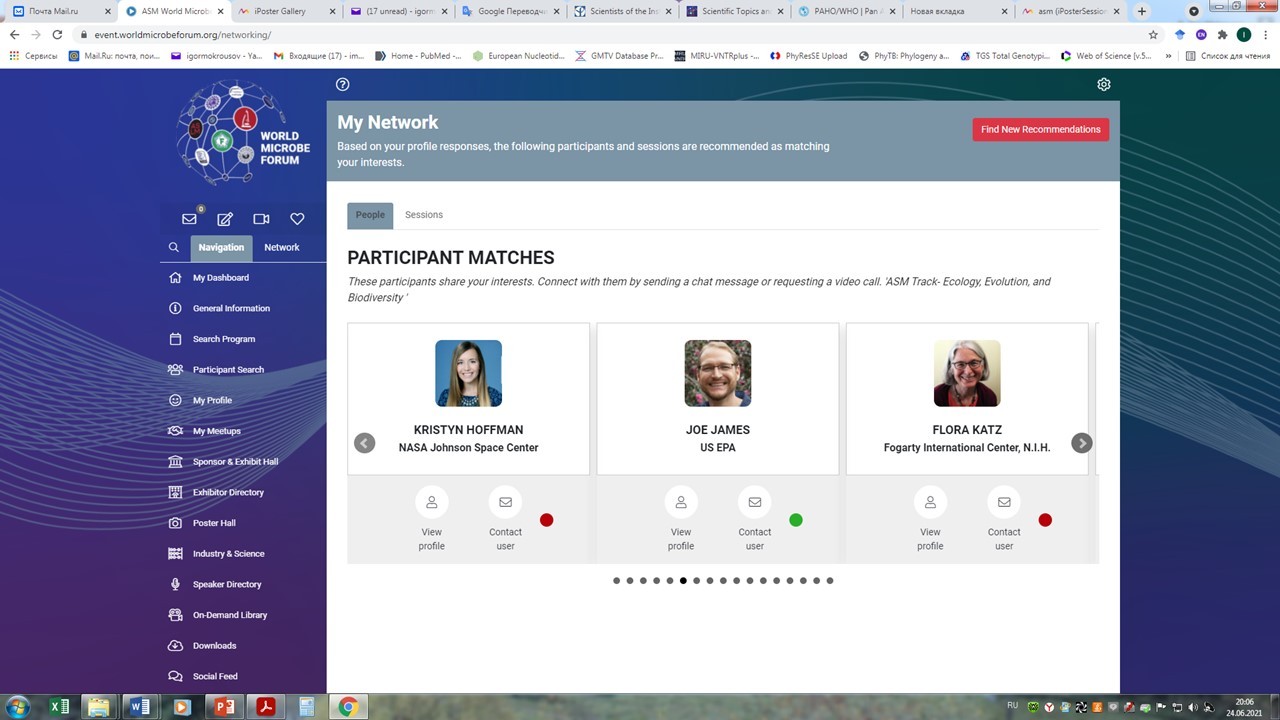Open the favorites heart icon in sidebar
Viewport: 1280px width, 720px height.
tap(297, 219)
